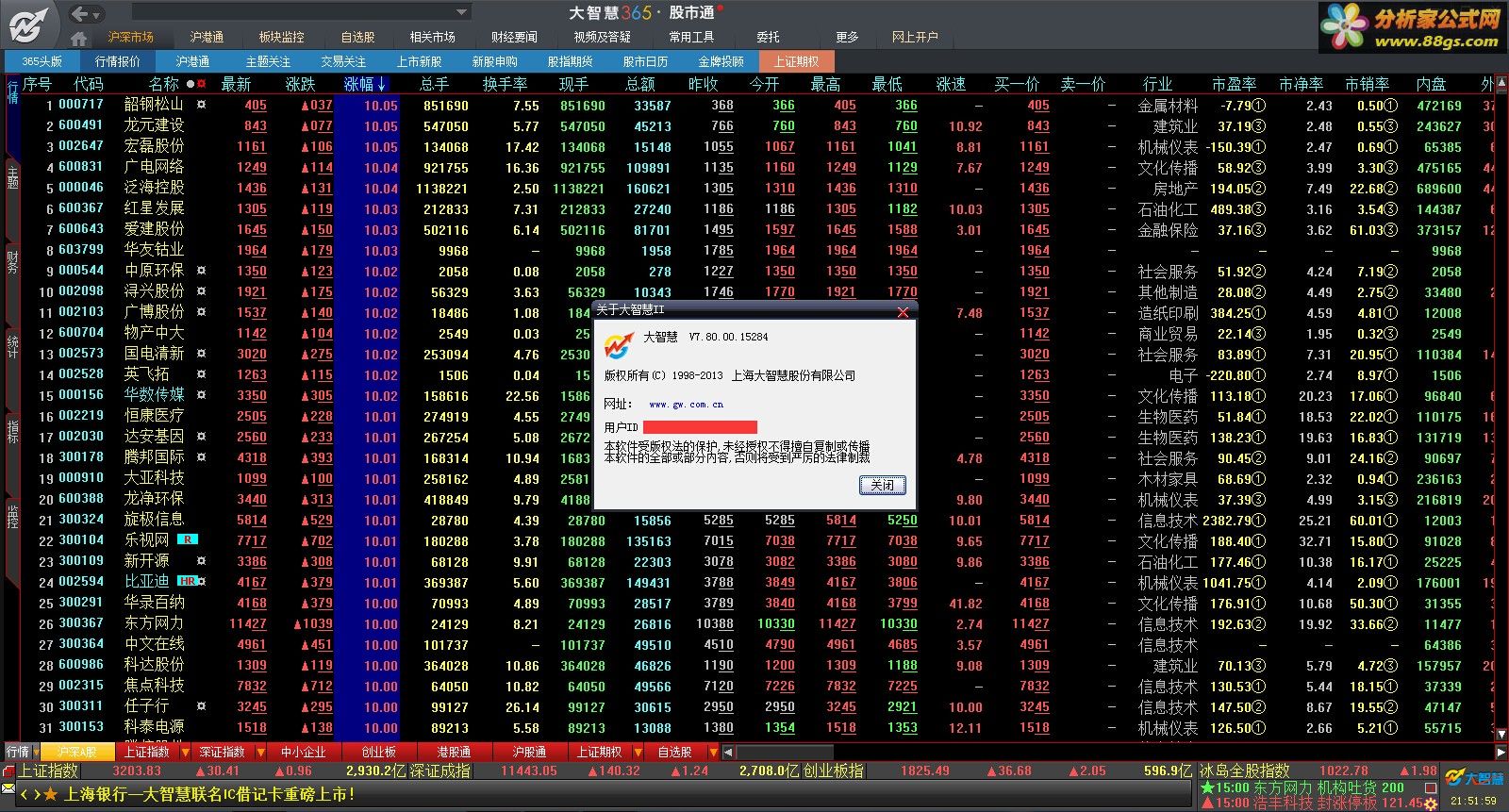
Task: Click the R badge next to 乐视网
Action: tap(188, 540)
